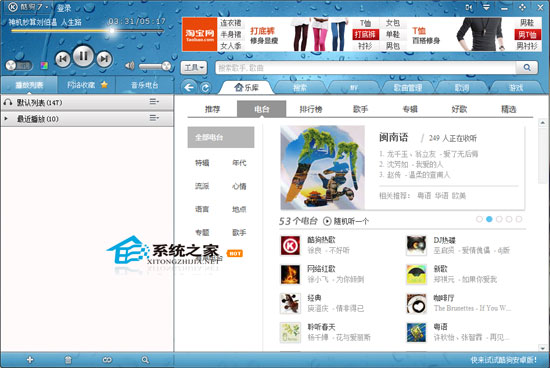Go to the previous track
The width and height of the screenshot is (550, 368).
point(63,59)
